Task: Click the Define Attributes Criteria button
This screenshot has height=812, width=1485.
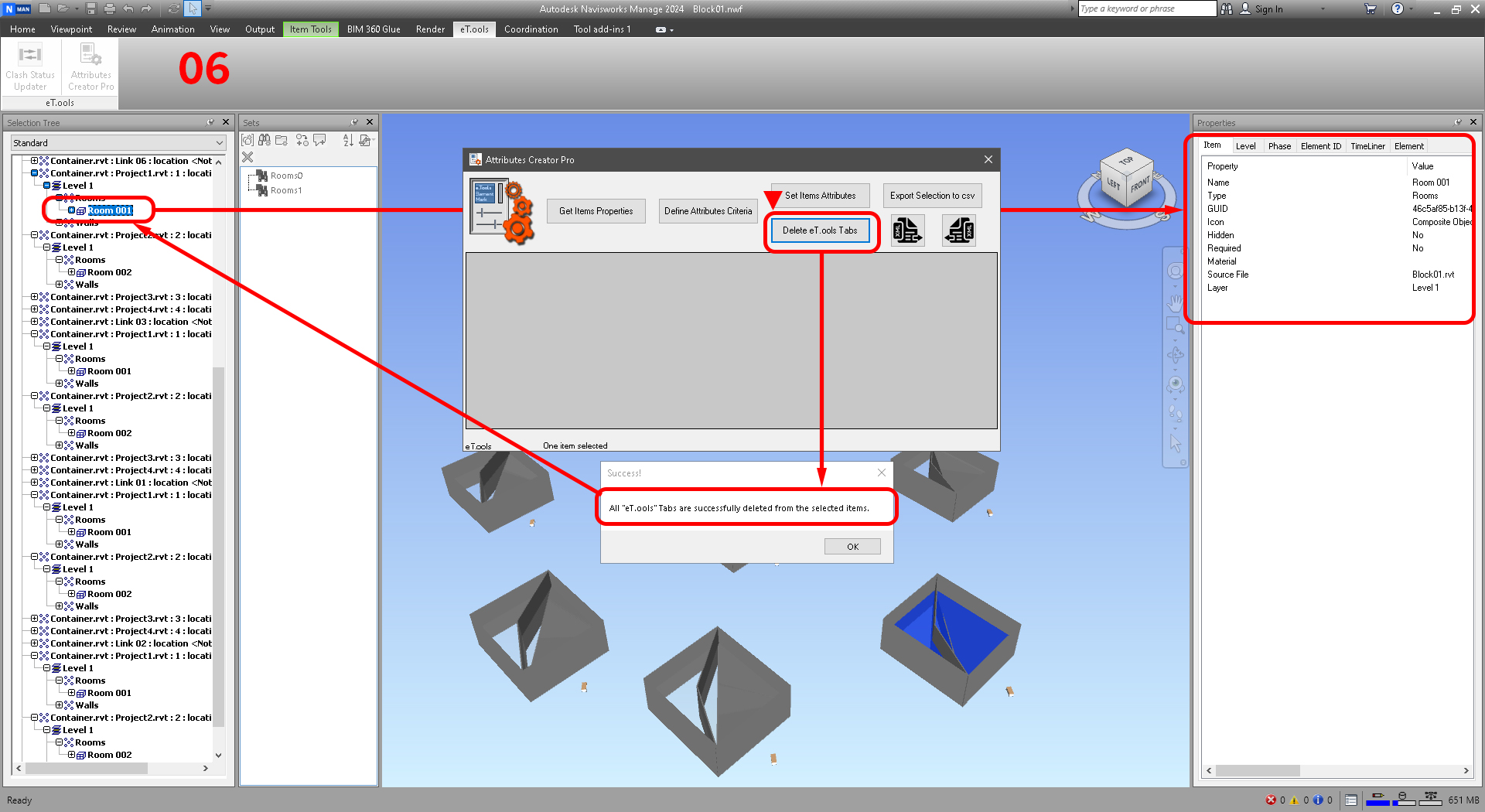Action: pos(708,211)
